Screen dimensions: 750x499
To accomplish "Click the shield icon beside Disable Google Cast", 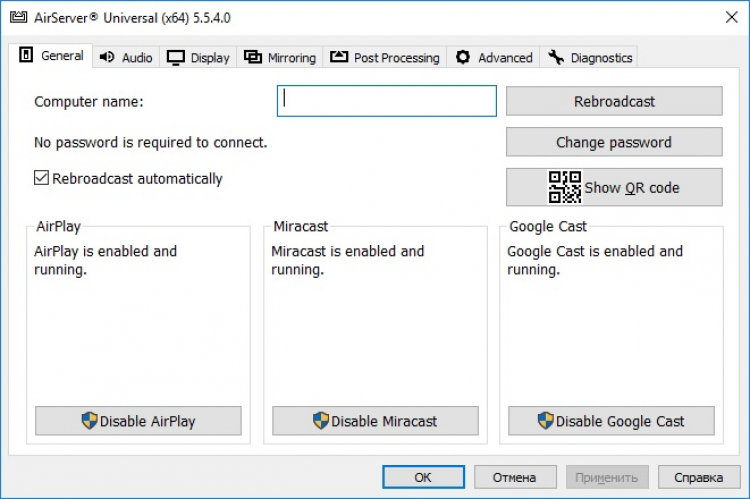I will [x=546, y=421].
